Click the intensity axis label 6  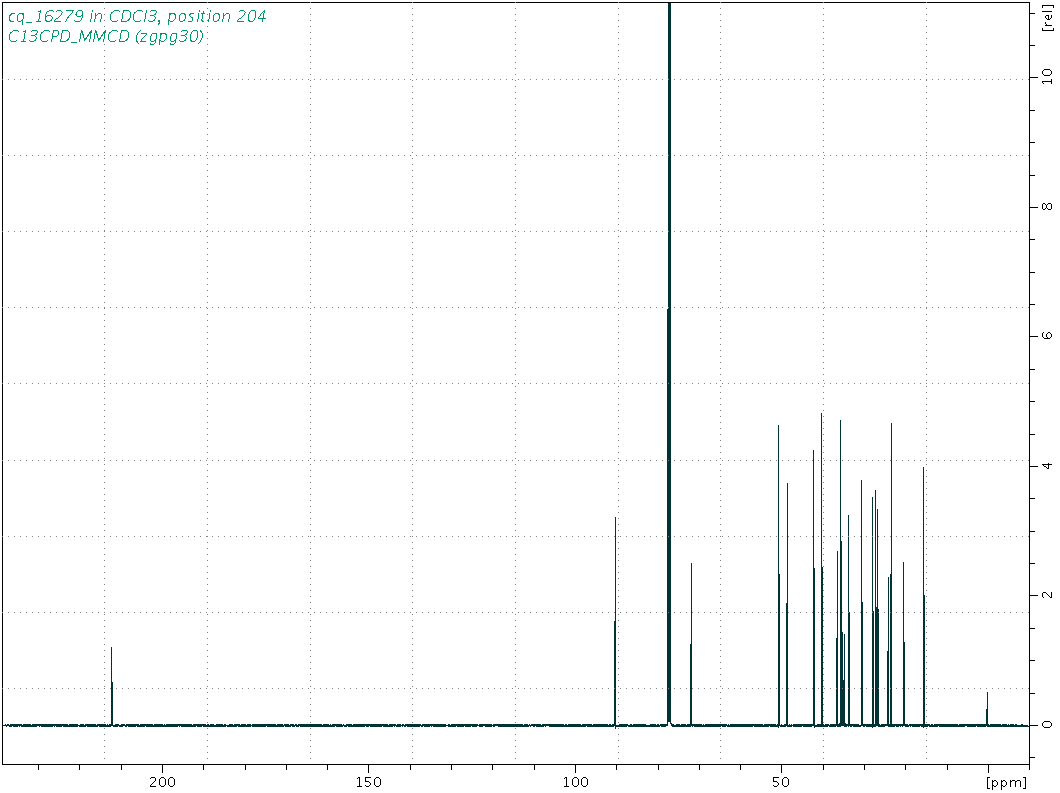(1047, 336)
